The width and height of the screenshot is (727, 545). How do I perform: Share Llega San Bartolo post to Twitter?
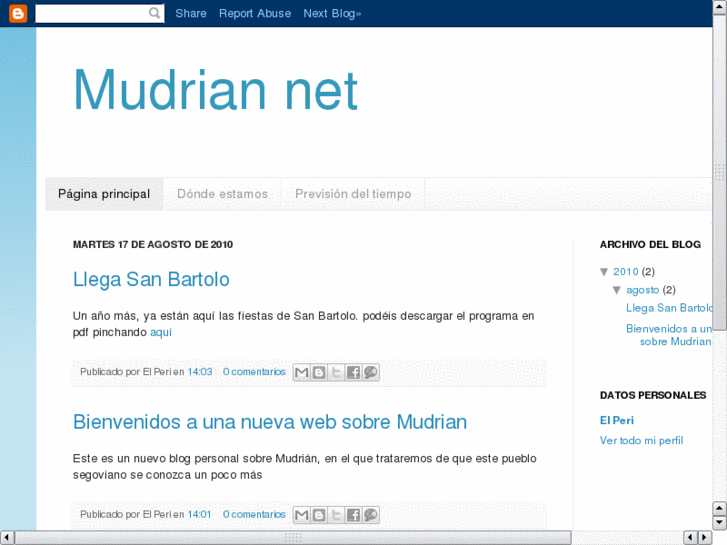[336, 372]
